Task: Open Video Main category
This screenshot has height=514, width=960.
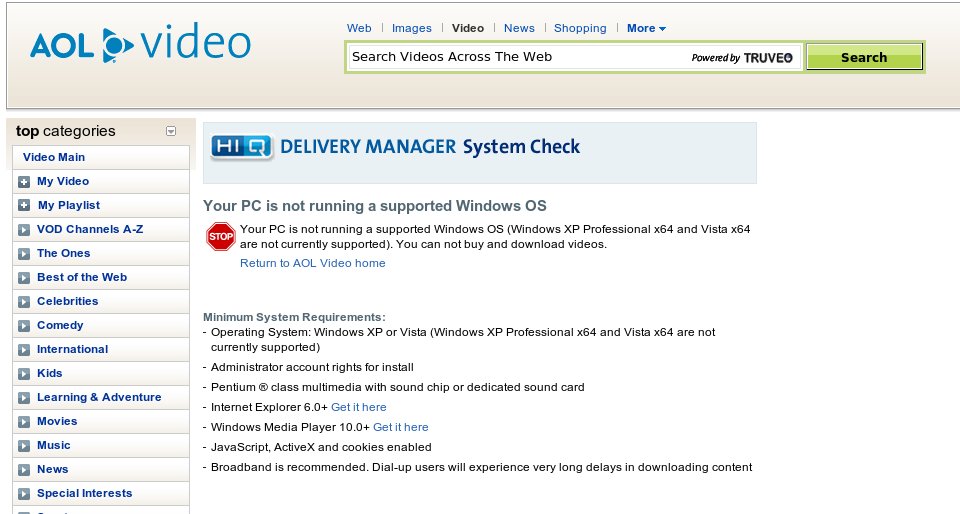Action: point(54,157)
